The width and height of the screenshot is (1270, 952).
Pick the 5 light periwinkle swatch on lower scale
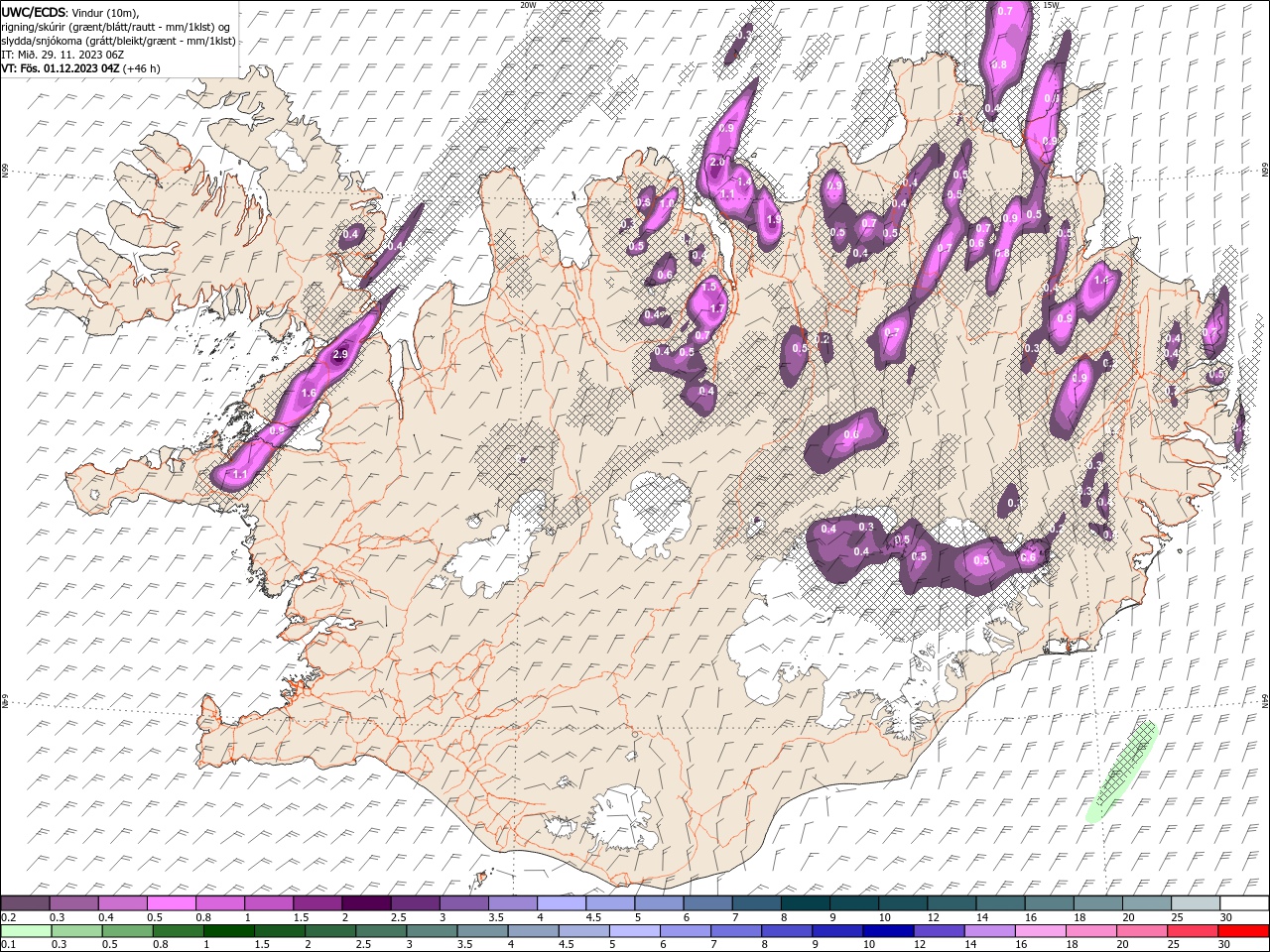click(x=635, y=931)
